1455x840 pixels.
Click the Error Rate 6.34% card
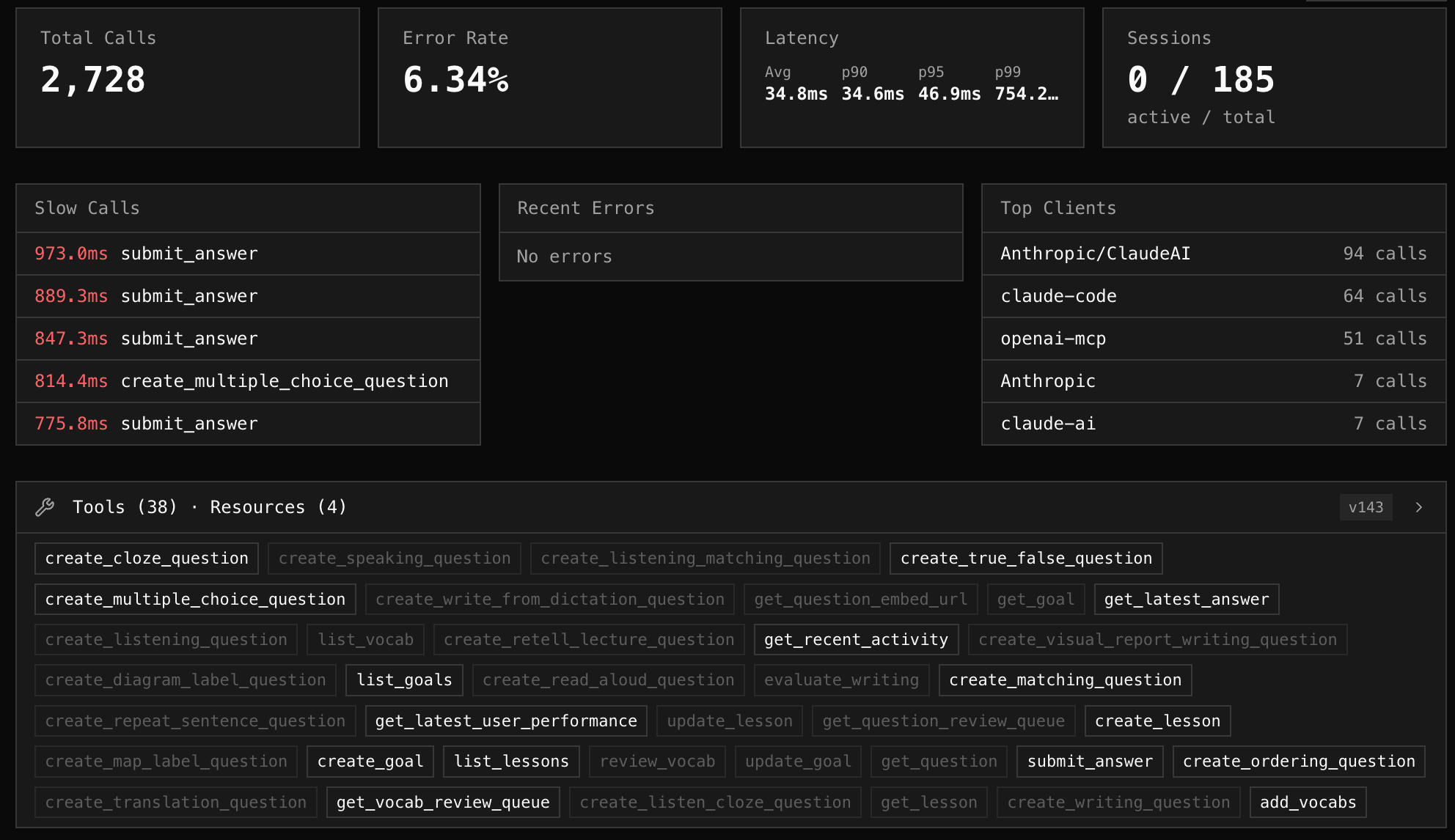[x=550, y=78]
